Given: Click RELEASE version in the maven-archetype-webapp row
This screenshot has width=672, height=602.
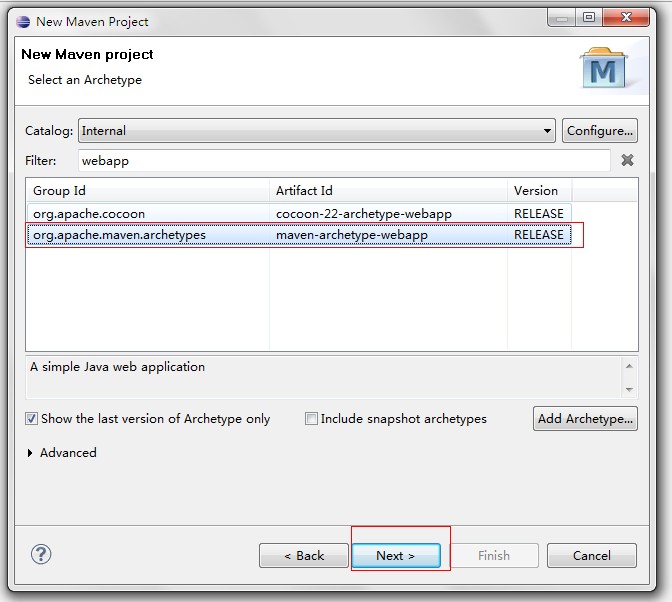Looking at the screenshot, I should [x=539, y=235].
